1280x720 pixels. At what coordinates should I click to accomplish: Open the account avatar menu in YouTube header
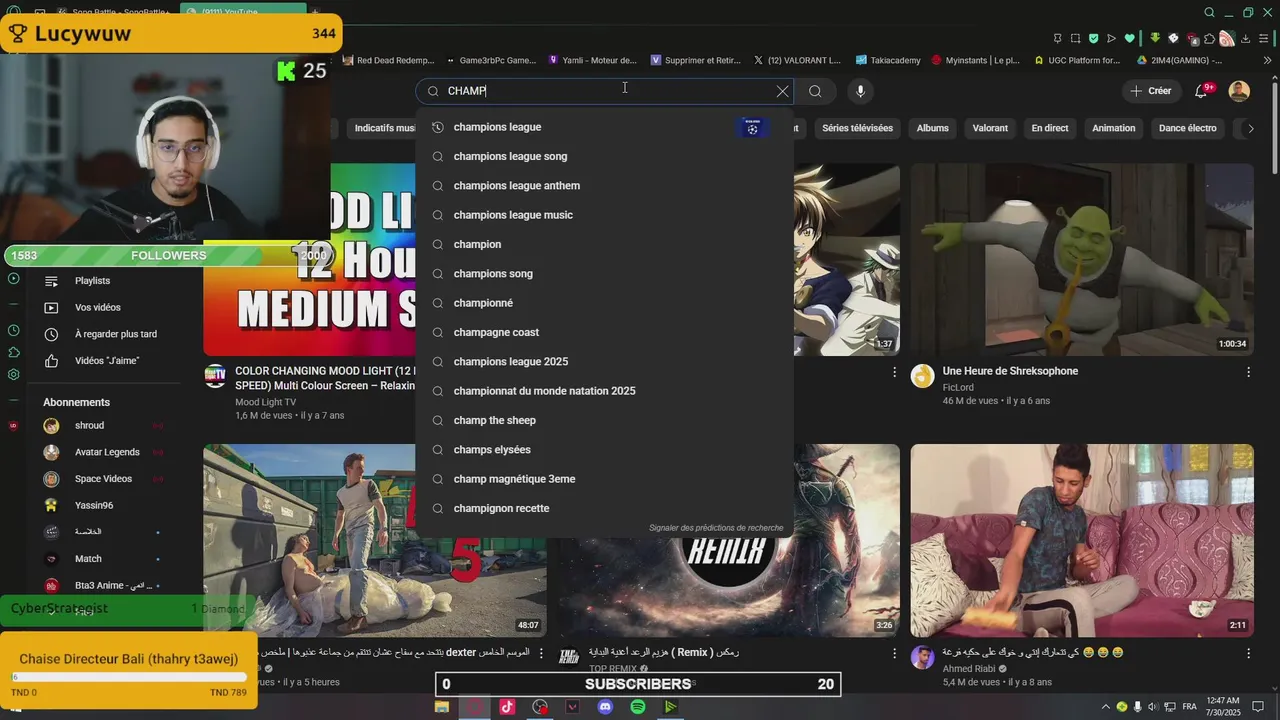point(1239,91)
